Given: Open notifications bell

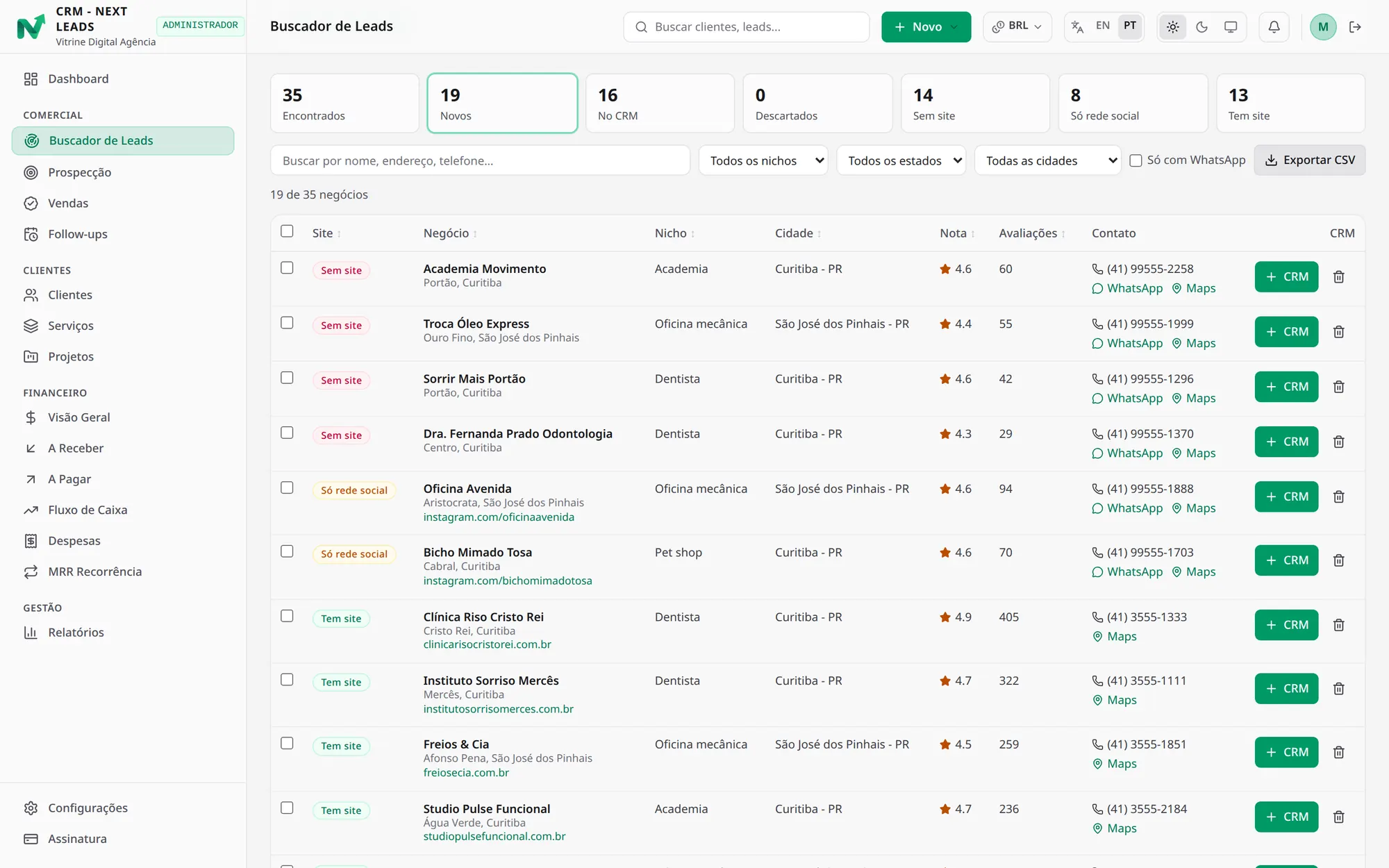Looking at the screenshot, I should 1274,27.
